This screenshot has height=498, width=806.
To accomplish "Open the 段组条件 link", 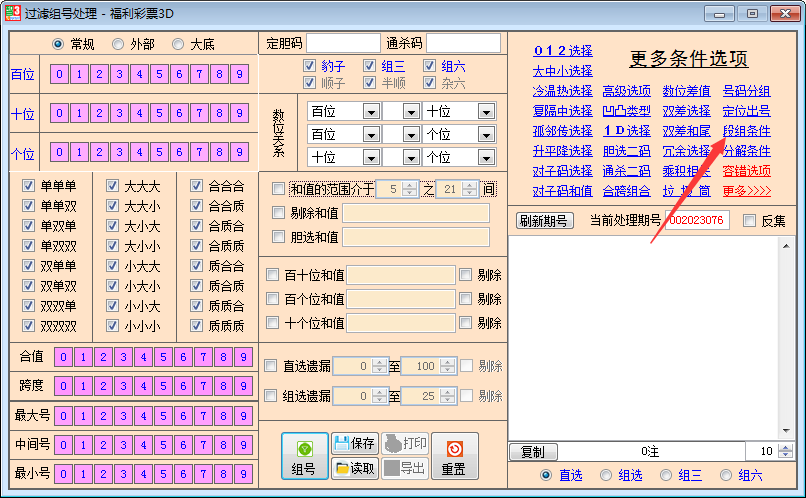I will click(x=746, y=131).
